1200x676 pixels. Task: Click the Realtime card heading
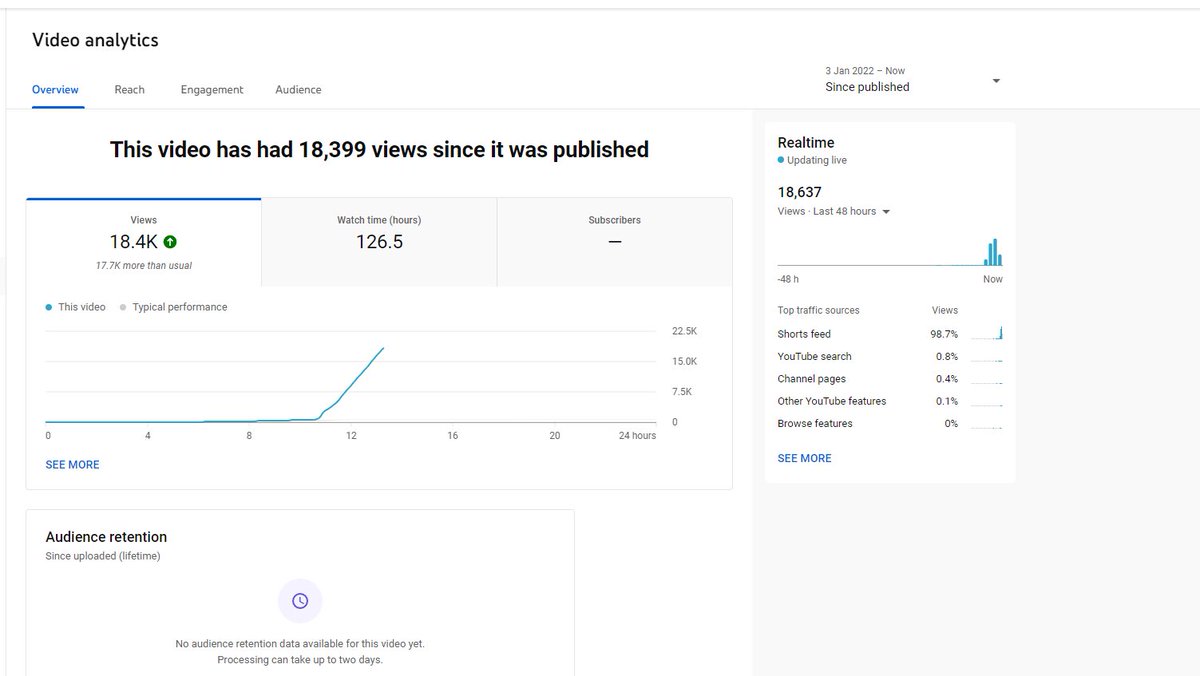pos(805,143)
